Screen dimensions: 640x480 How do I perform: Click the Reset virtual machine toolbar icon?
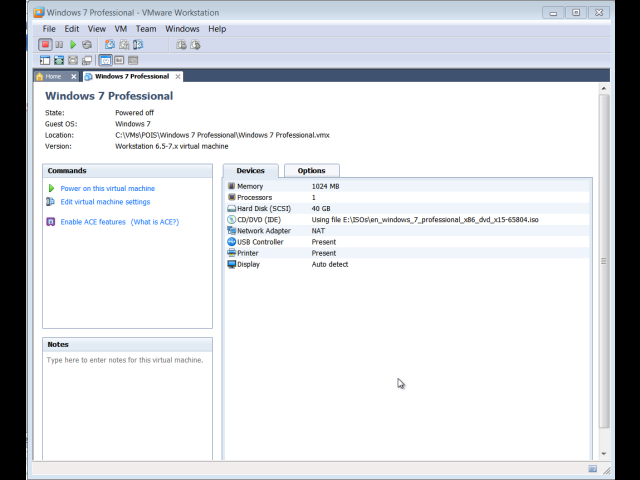(x=87, y=45)
